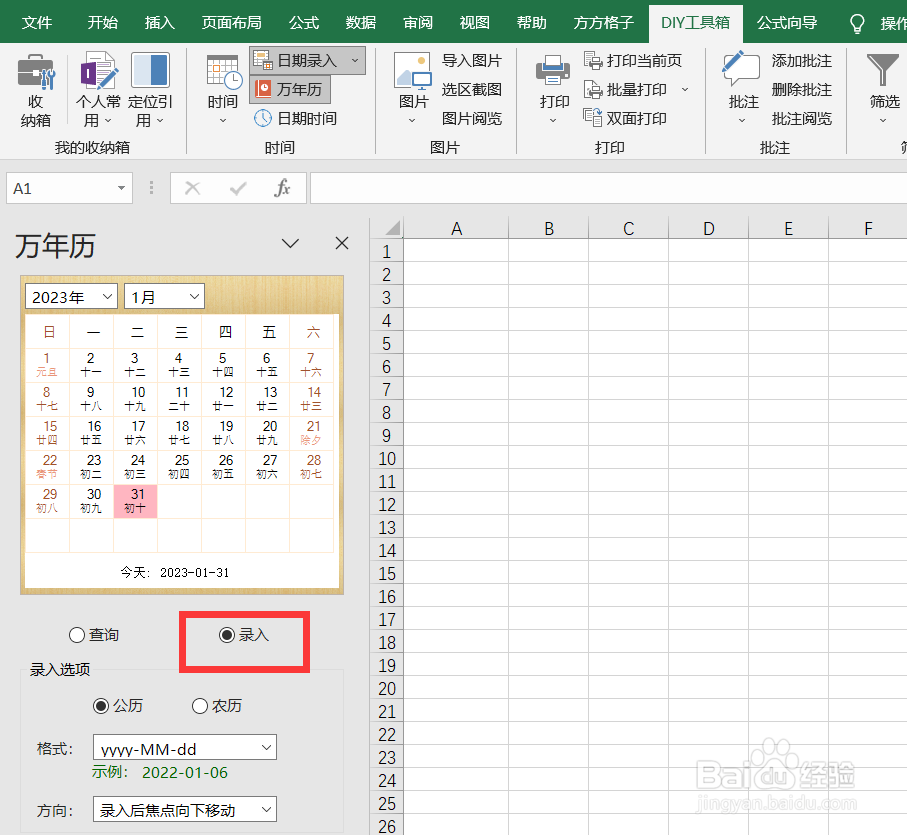Expand the 批量打印 dropdown arrow
Viewport: 907px width, 835px height.
tap(685, 89)
